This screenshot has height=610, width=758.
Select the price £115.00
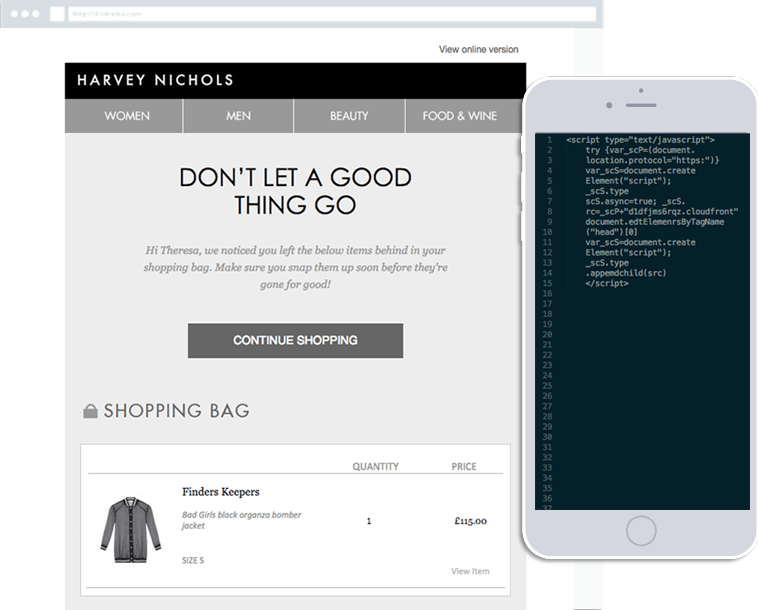tap(470, 521)
